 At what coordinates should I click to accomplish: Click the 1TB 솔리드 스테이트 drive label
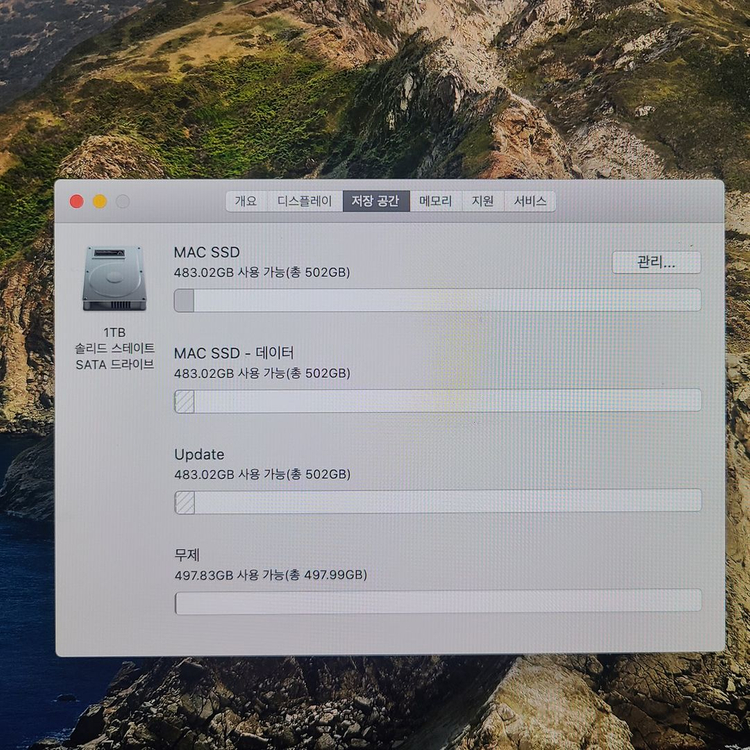pyautogui.click(x=114, y=347)
